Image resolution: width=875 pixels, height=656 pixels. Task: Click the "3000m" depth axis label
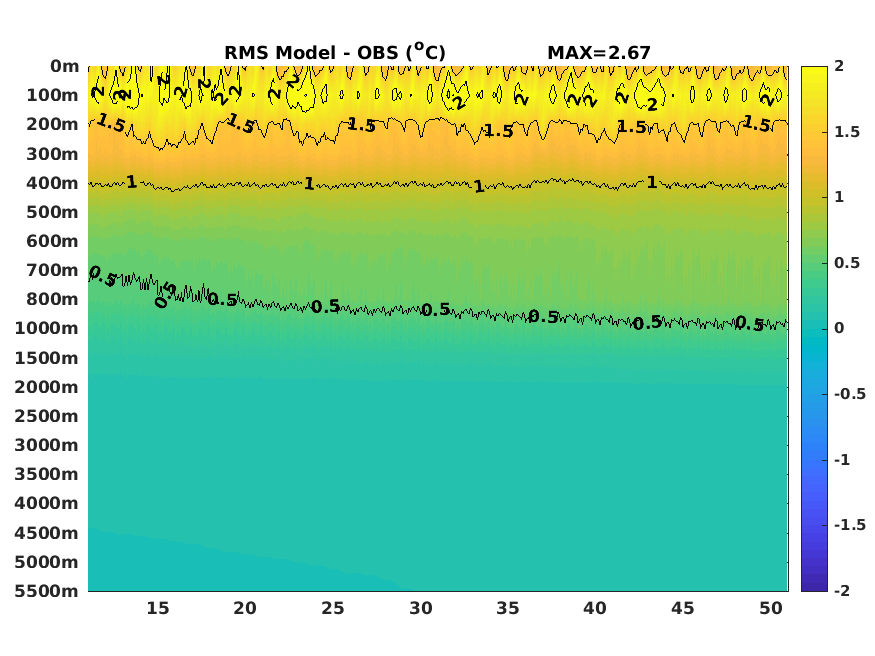tap(47, 445)
